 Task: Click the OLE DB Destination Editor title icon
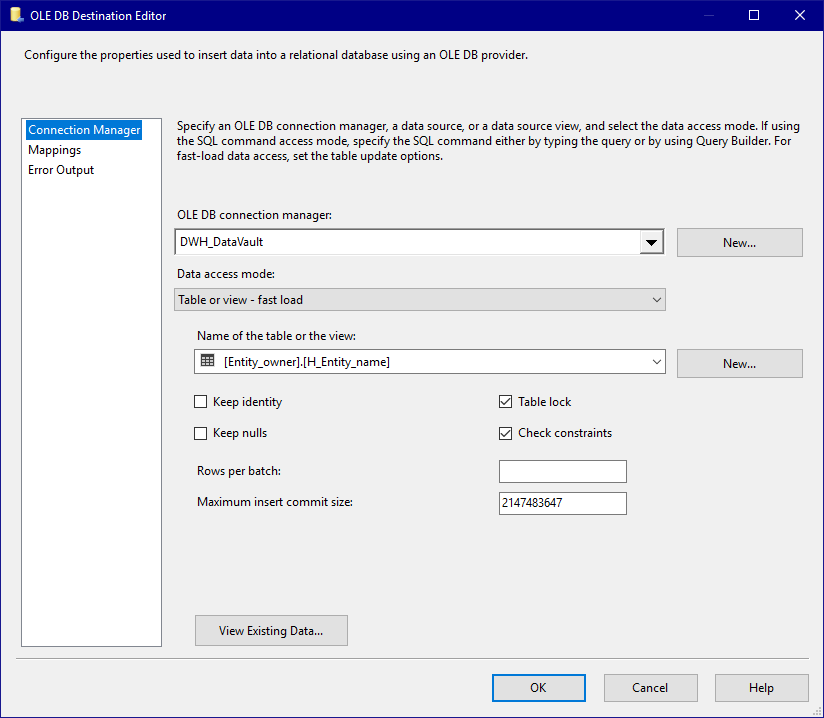[16, 15]
